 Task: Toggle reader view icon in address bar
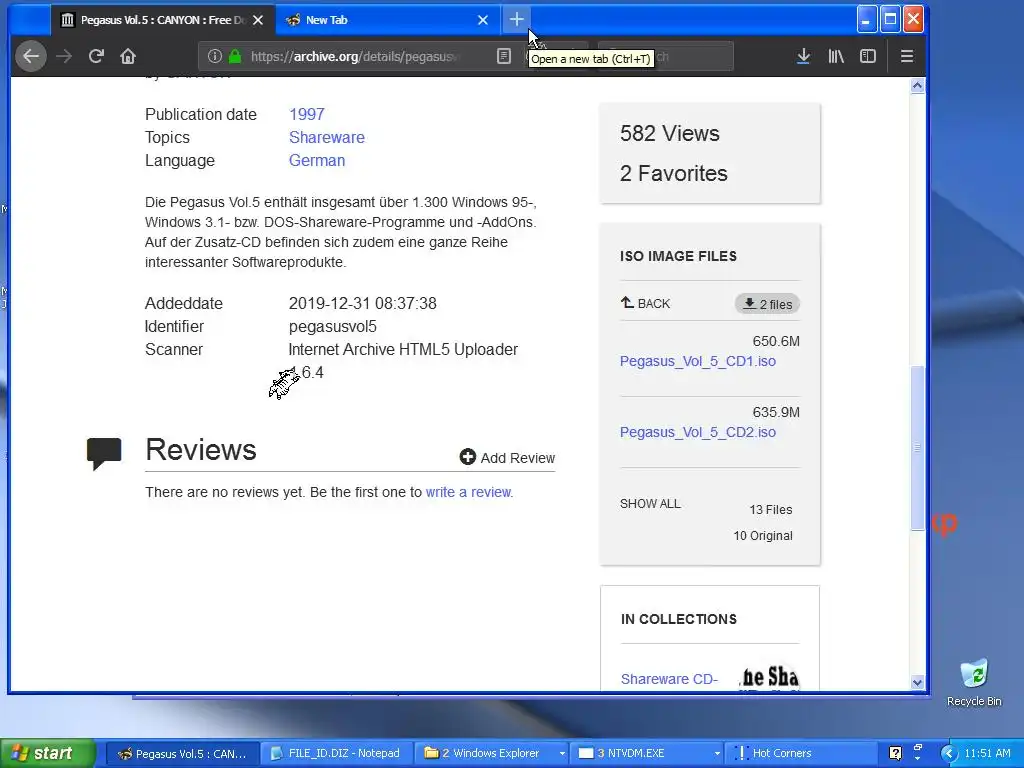[x=504, y=56]
